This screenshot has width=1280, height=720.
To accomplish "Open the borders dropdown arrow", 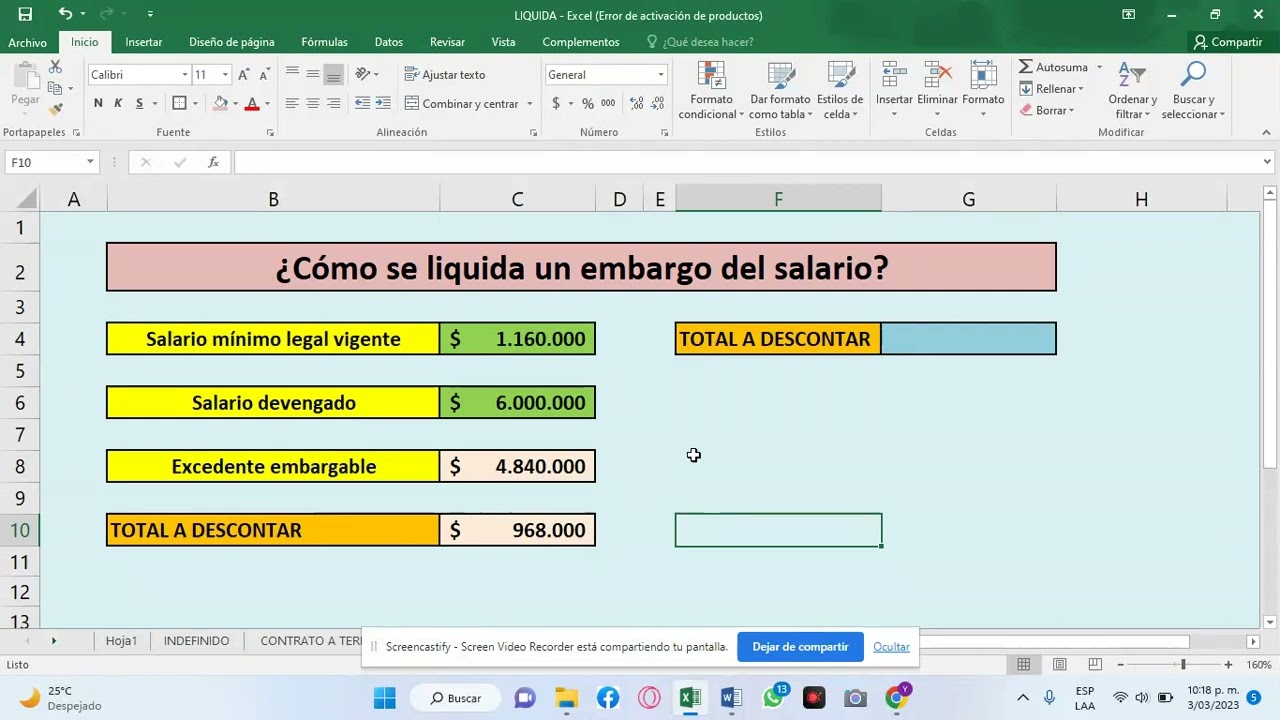I will click(x=194, y=103).
